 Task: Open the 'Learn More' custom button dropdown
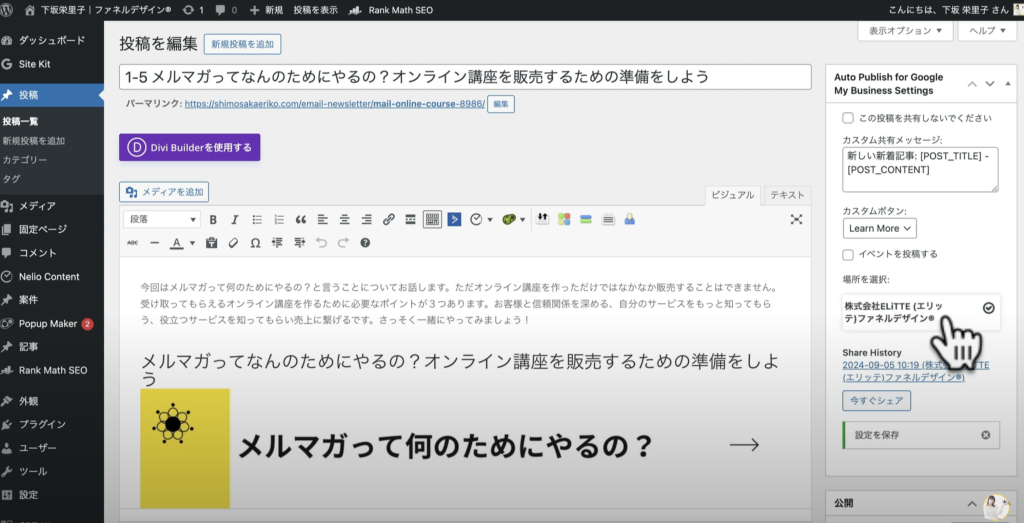coord(879,228)
